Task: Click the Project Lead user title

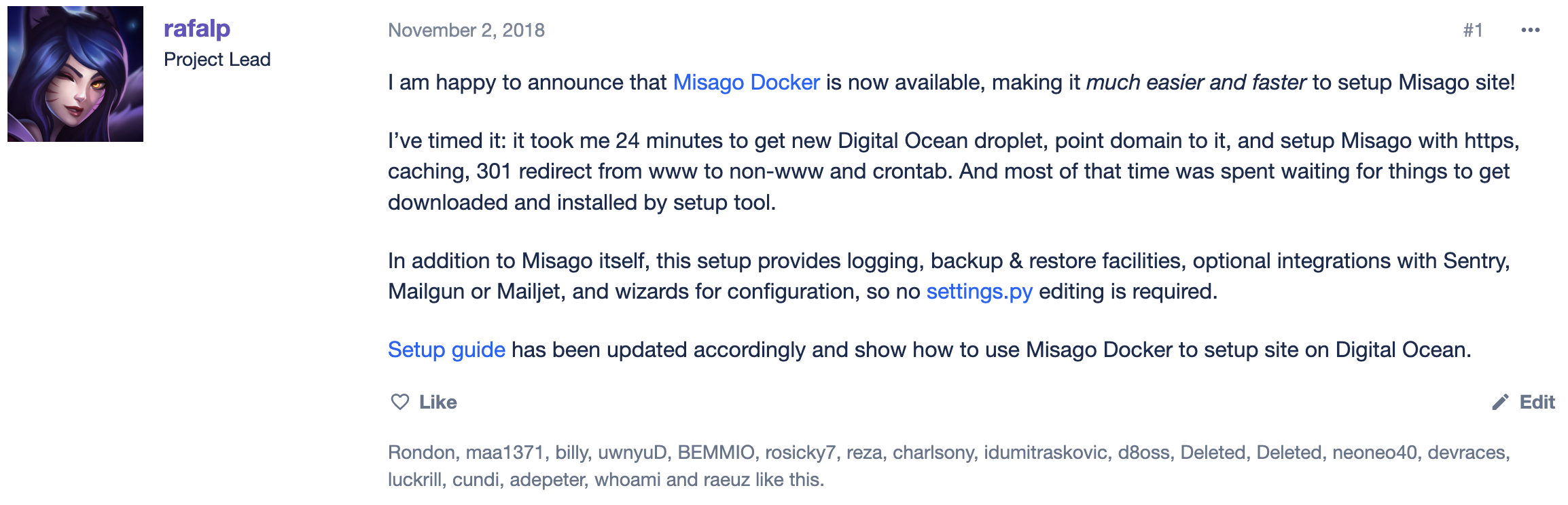Action: [217, 60]
